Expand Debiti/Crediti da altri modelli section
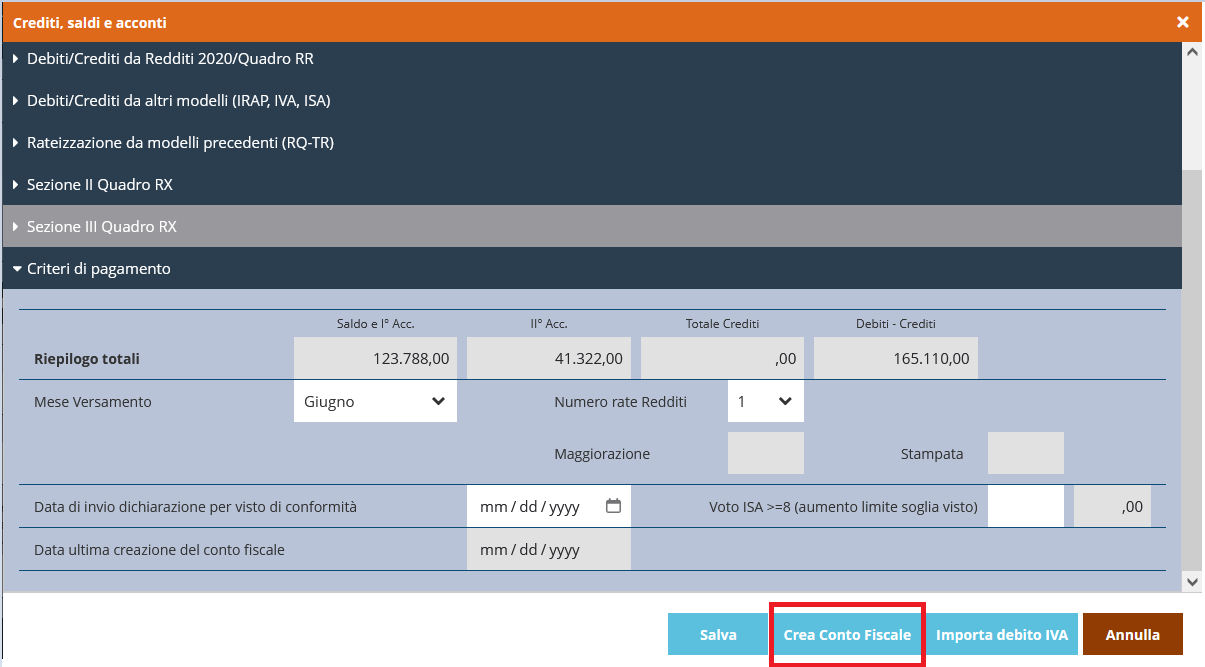 178,101
